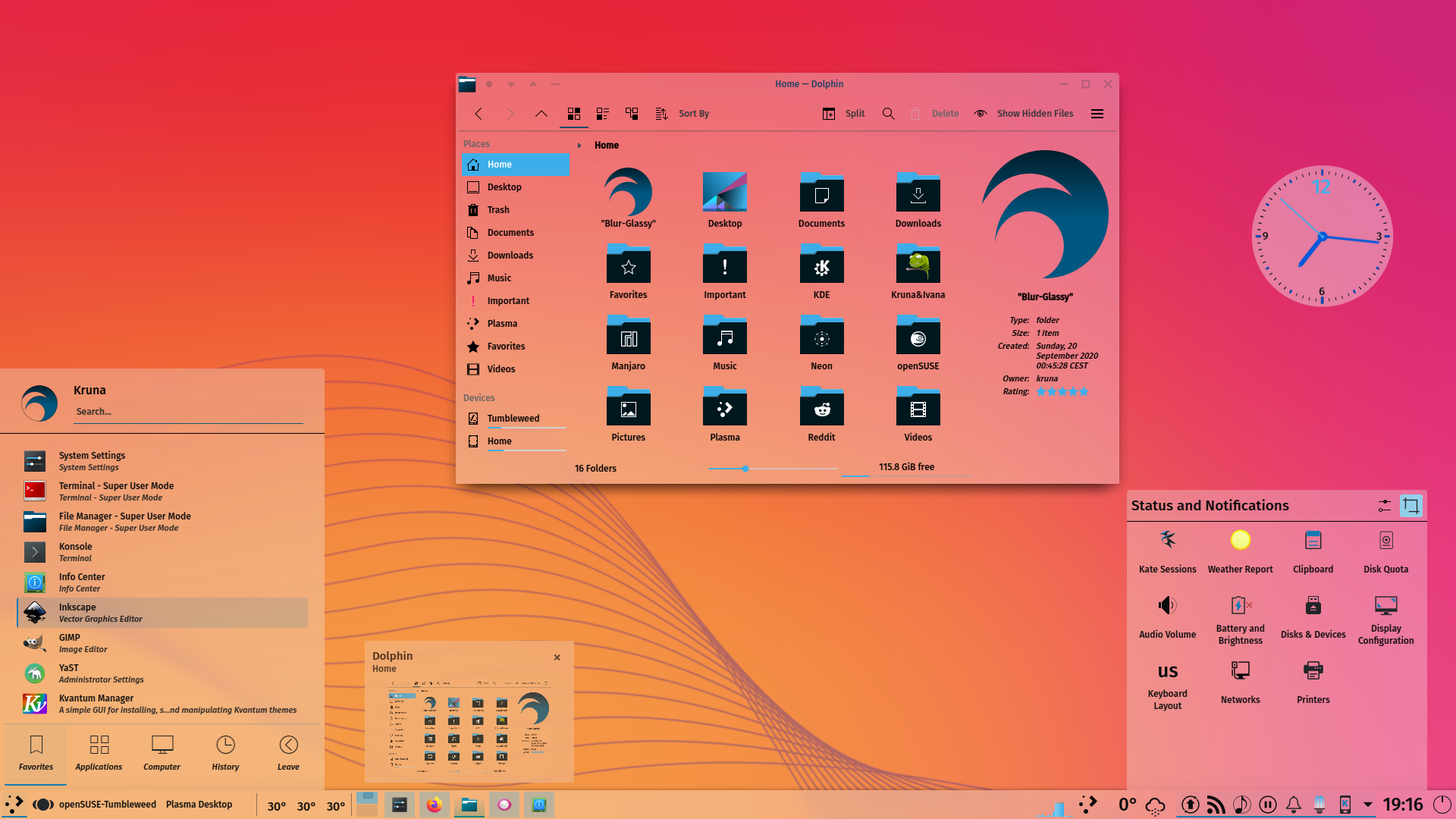The width and height of the screenshot is (1456, 819).
Task: Close the Dolphin taskbar preview
Action: (x=557, y=657)
